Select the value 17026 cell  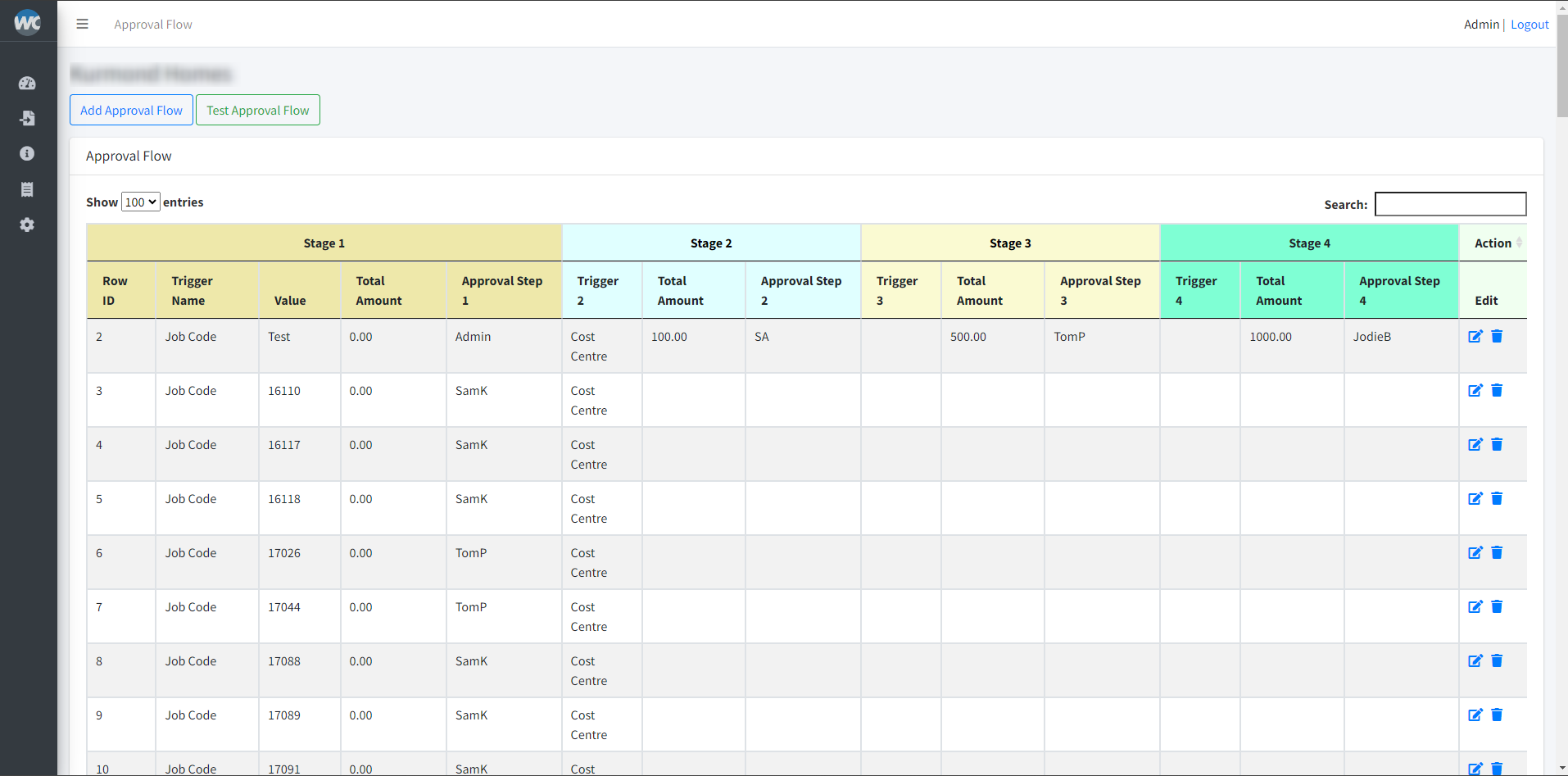[300, 562]
